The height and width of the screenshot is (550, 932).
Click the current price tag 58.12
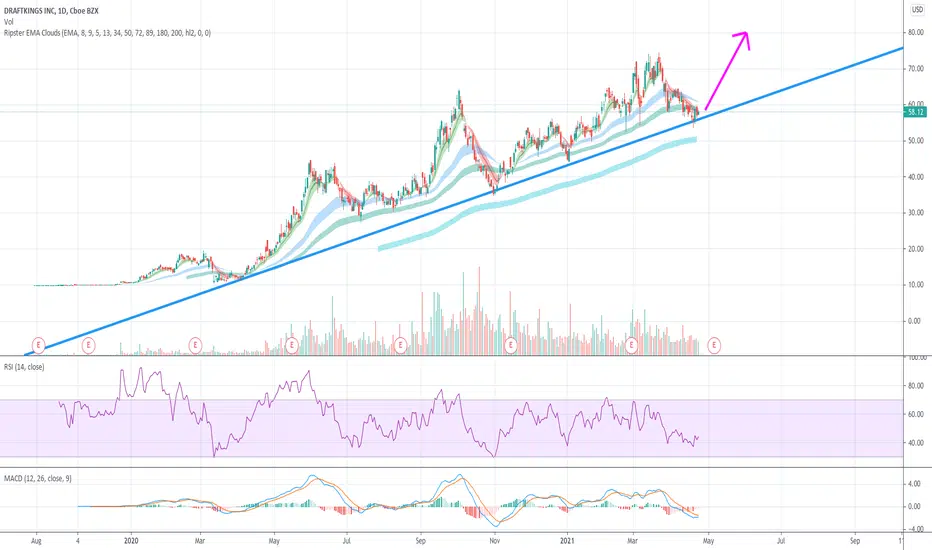915,112
